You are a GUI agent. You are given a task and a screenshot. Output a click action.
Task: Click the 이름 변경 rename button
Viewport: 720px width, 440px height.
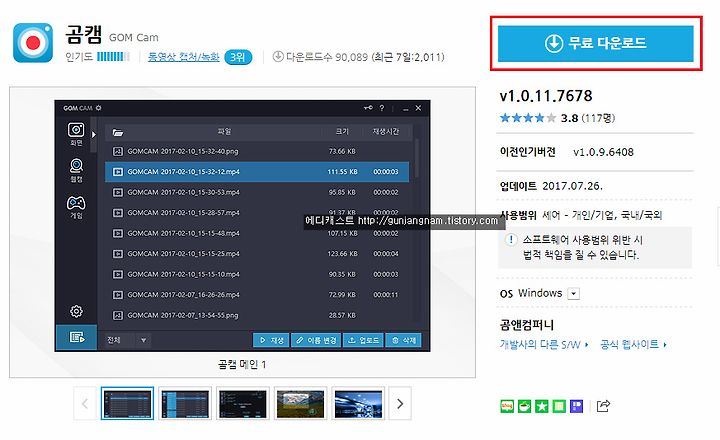(x=316, y=340)
